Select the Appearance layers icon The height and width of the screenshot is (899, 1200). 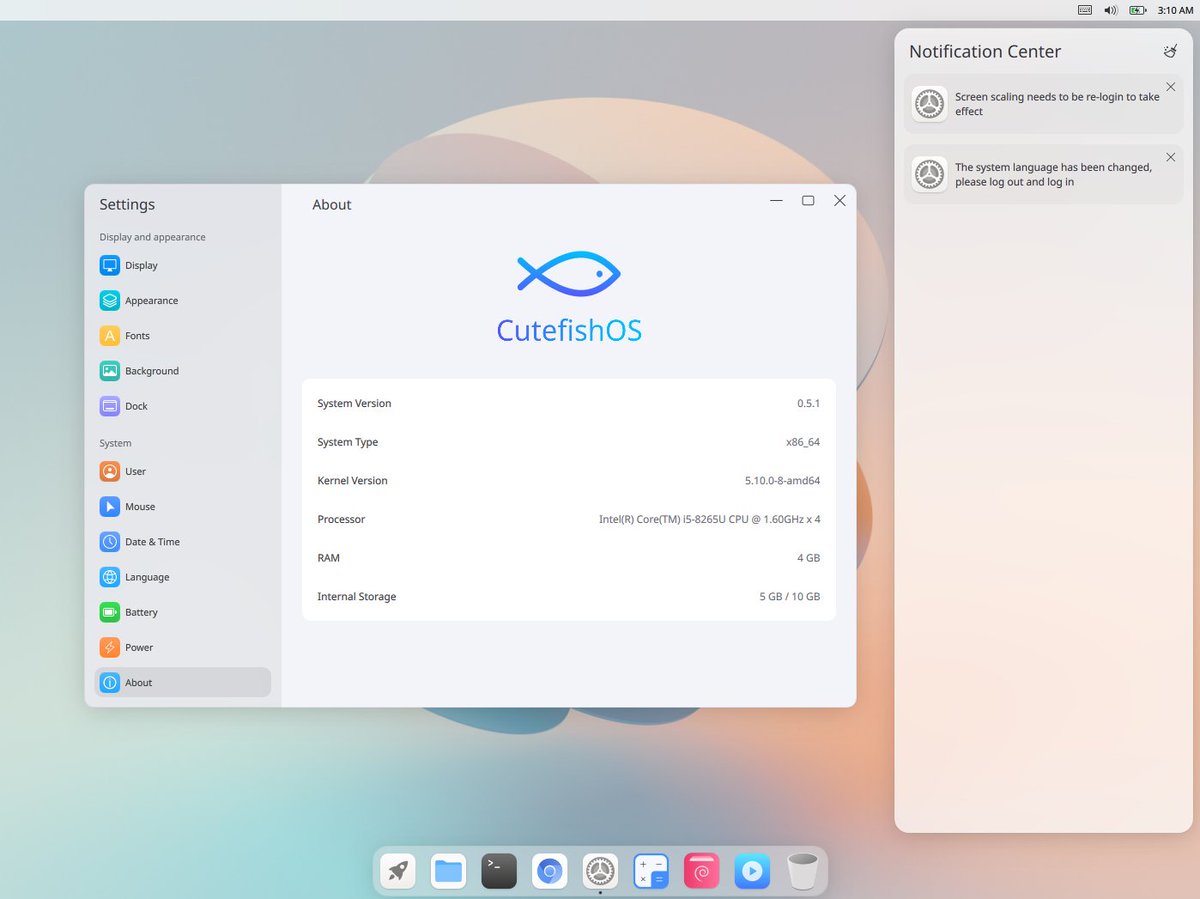coord(110,300)
